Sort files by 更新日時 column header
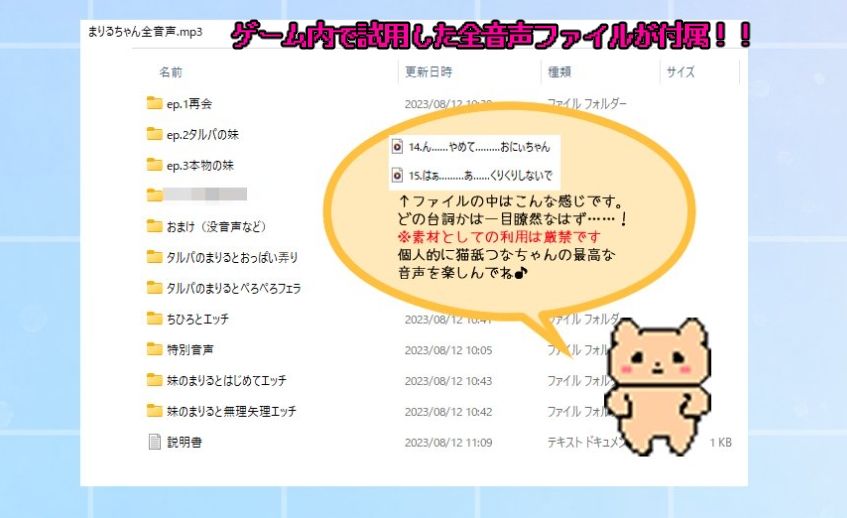The image size is (847, 518). pyautogui.click(x=428, y=72)
